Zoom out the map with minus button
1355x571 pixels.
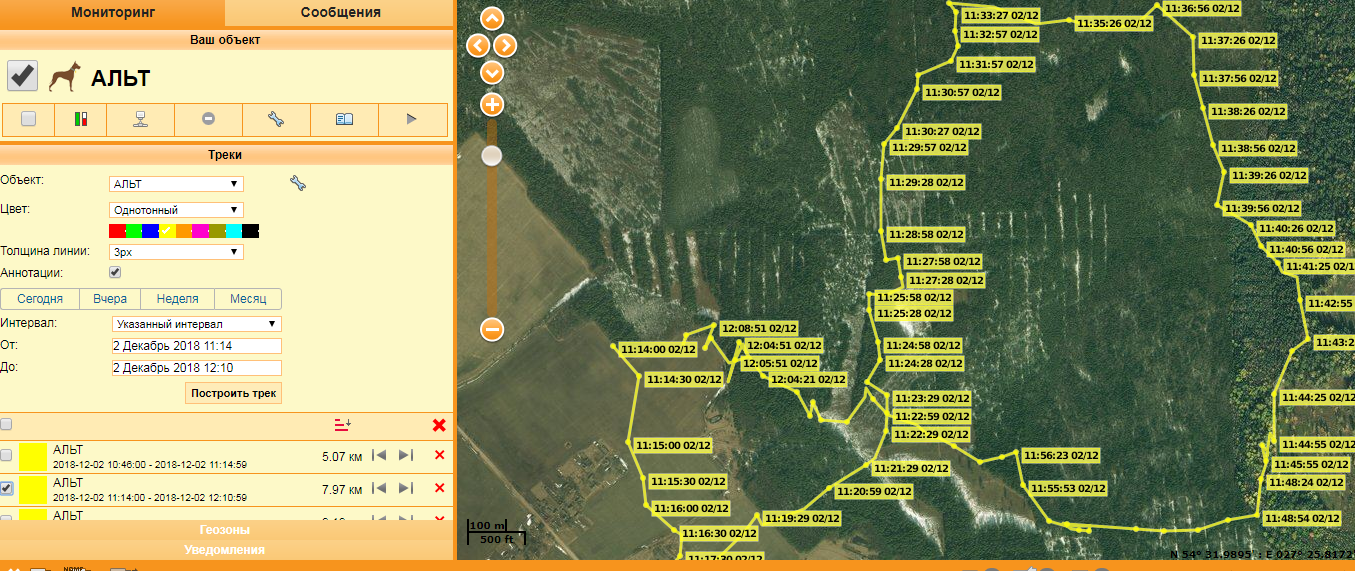pos(492,329)
